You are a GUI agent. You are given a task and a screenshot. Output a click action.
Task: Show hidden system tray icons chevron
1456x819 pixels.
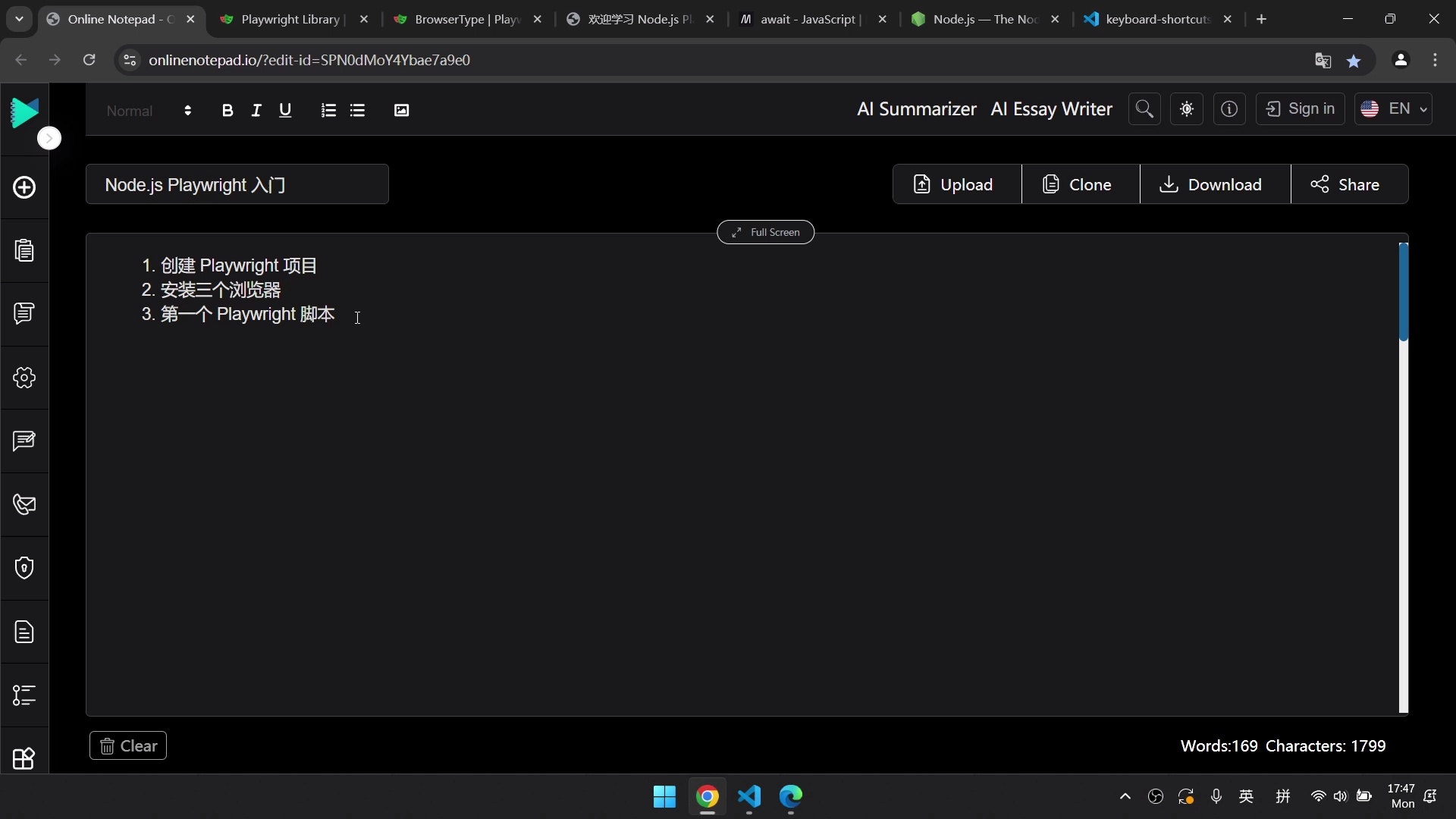click(x=1125, y=796)
